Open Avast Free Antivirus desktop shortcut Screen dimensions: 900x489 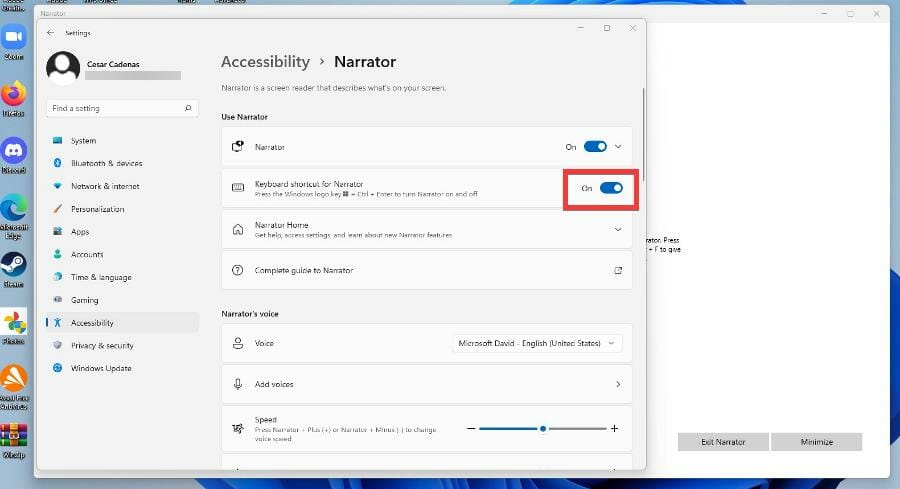14,387
